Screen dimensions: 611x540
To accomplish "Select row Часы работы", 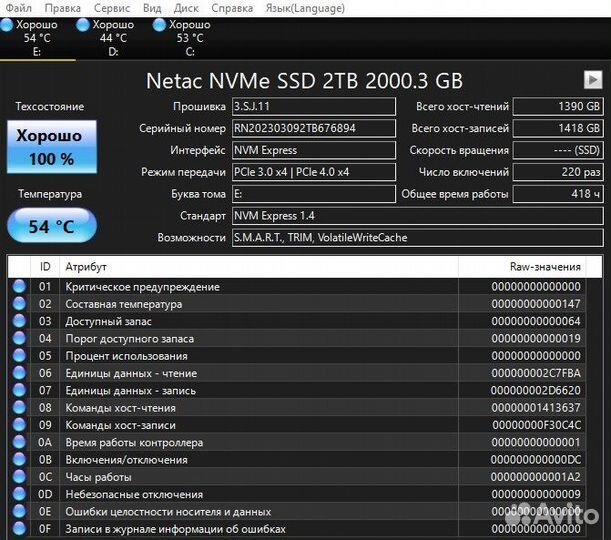I will (297, 476).
